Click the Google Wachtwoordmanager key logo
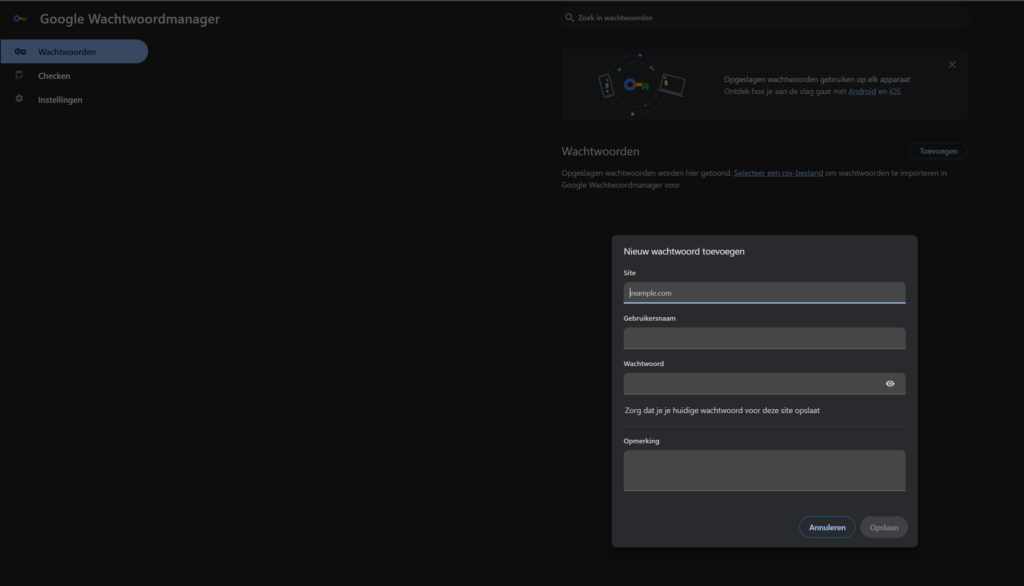Image resolution: width=1024 pixels, height=586 pixels. point(20,19)
